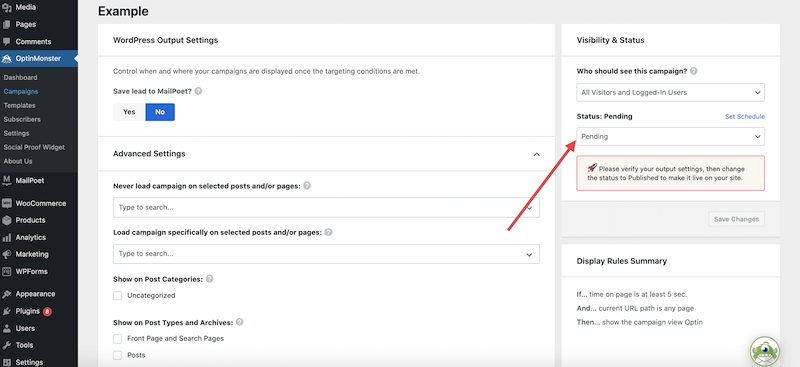Image resolution: width=800 pixels, height=367 pixels.
Task: Select No for Save lead to MailPoet
Action: click(160, 112)
